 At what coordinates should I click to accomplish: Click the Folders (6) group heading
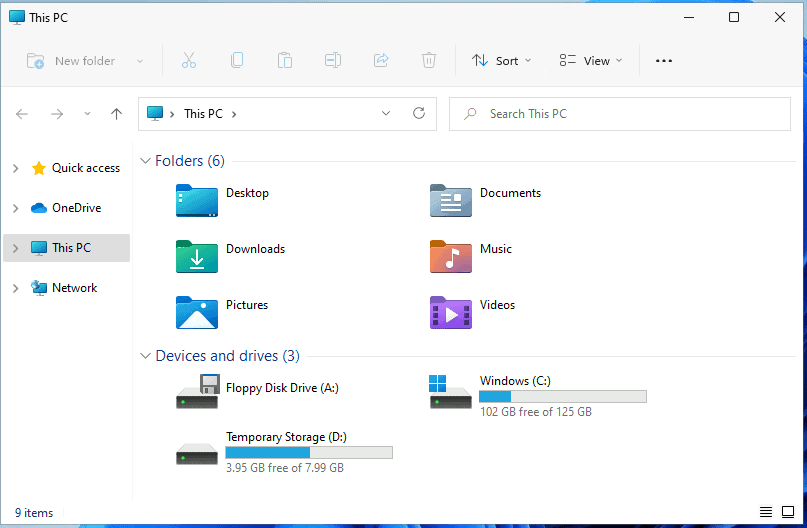pyautogui.click(x=190, y=161)
